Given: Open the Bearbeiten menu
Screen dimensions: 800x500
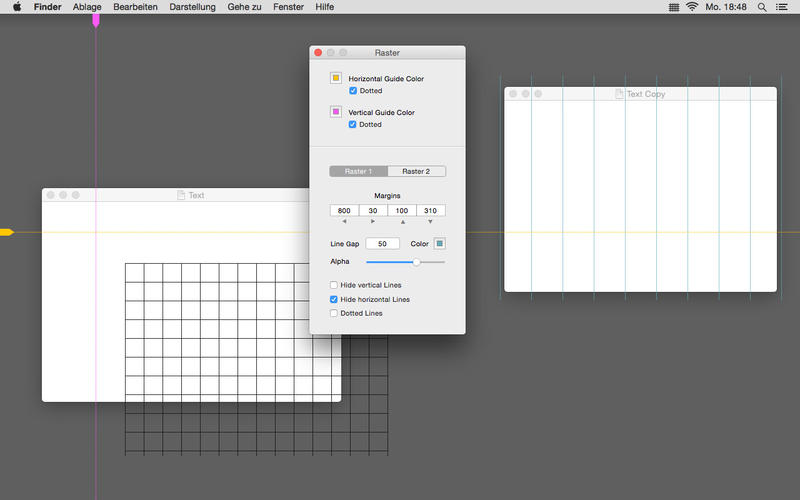Looking at the screenshot, I should (135, 7).
